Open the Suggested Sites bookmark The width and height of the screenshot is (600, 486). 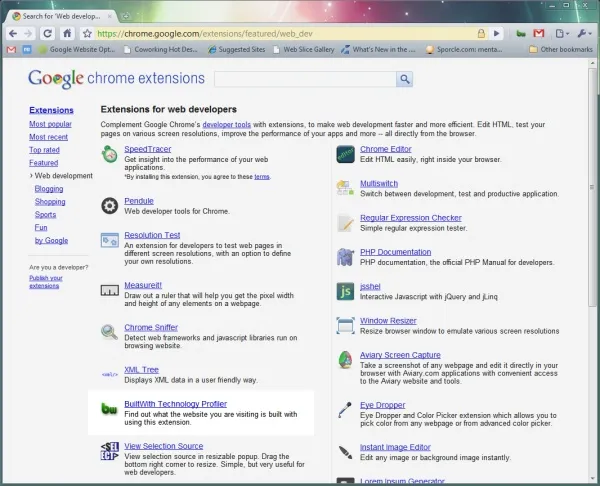[236, 49]
